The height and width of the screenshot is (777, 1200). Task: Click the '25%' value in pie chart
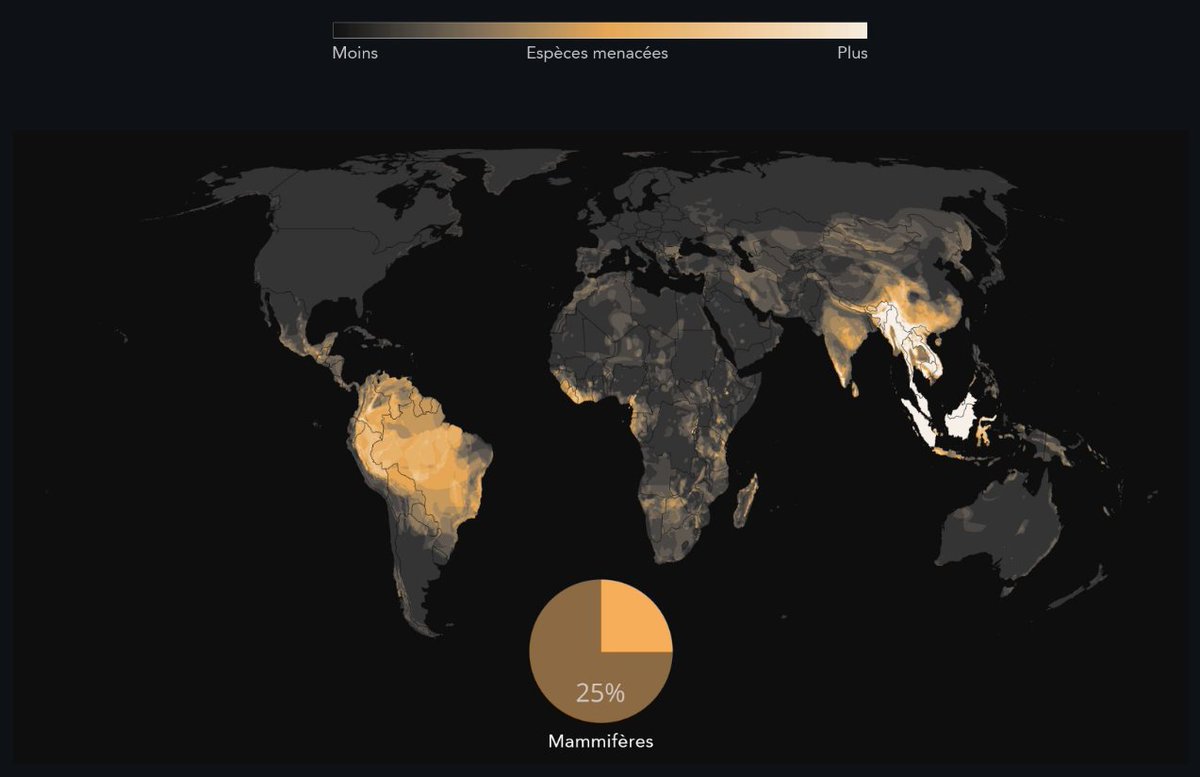[600, 692]
